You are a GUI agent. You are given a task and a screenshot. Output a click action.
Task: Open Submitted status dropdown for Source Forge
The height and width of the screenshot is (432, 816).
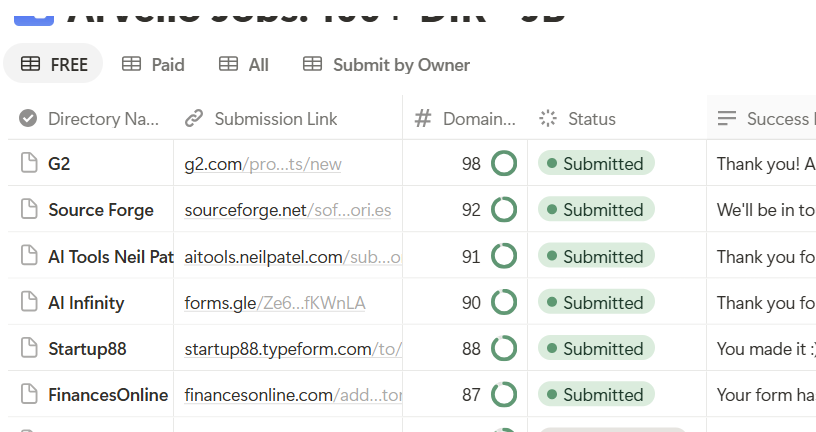coord(596,209)
